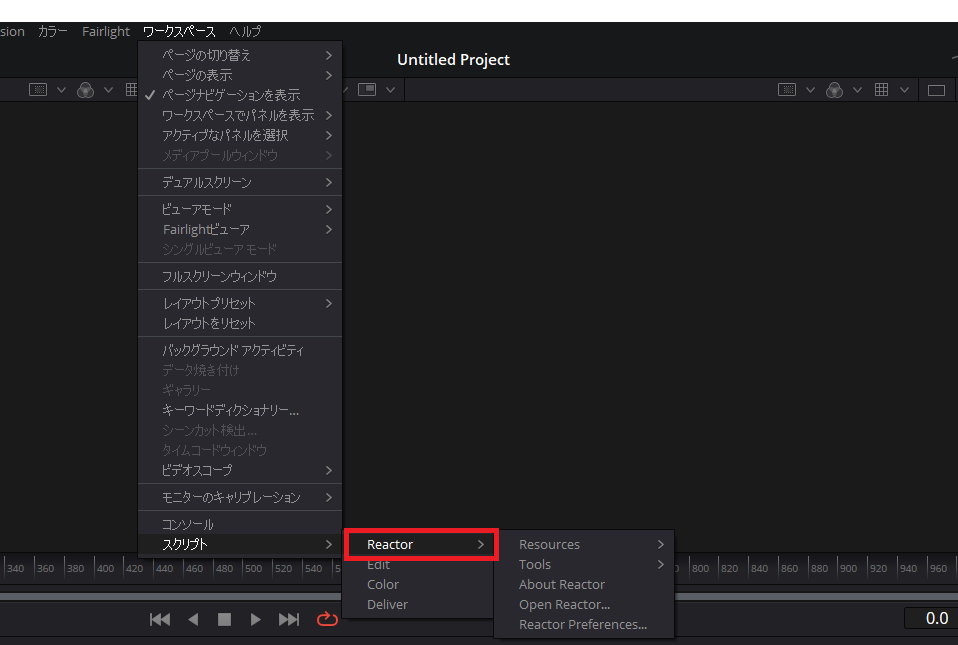Screen dimensions: 958x645
Task: Click the right viewer's color channel circles icon
Action: pyautogui.click(x=835, y=90)
